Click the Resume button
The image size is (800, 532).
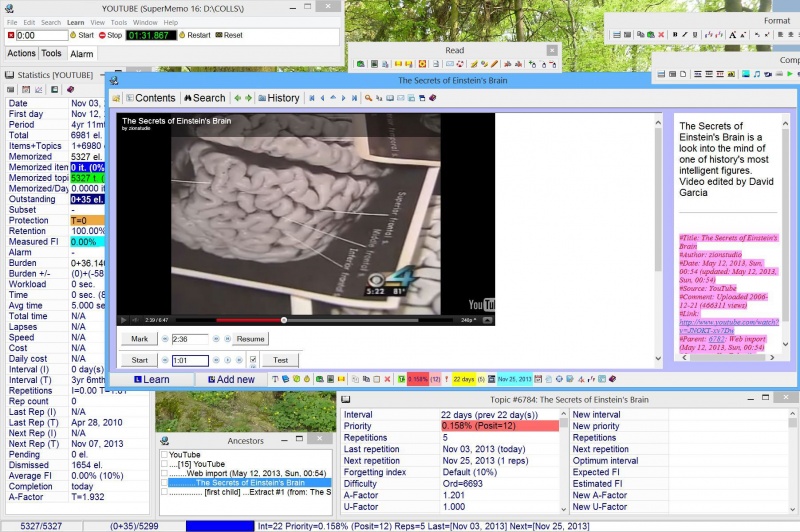tap(251, 339)
